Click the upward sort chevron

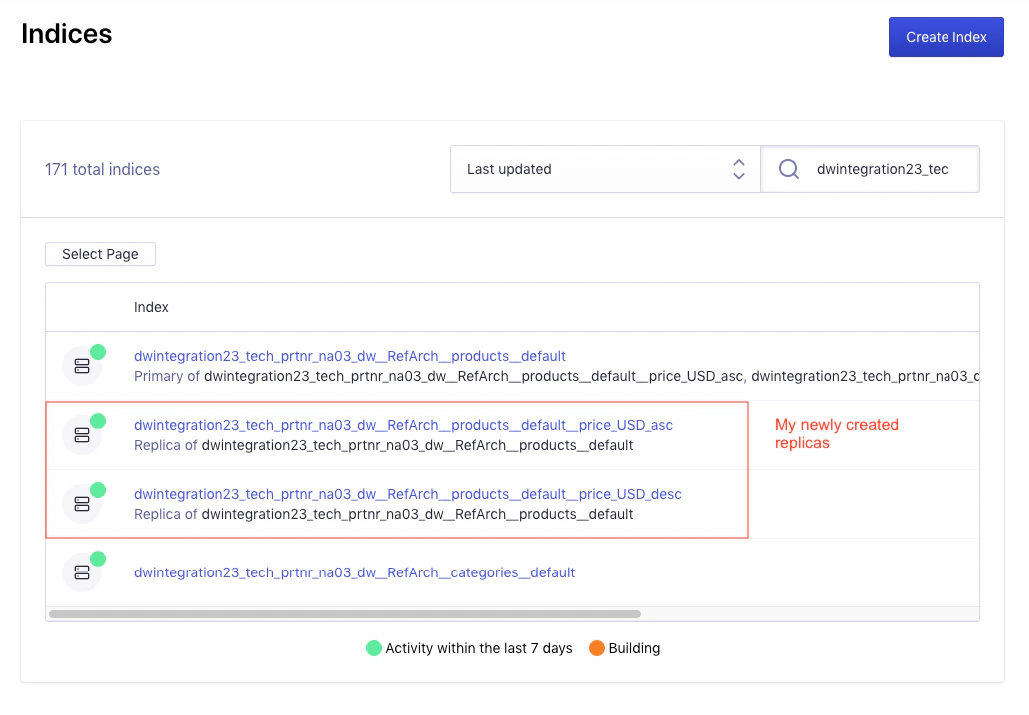738,162
